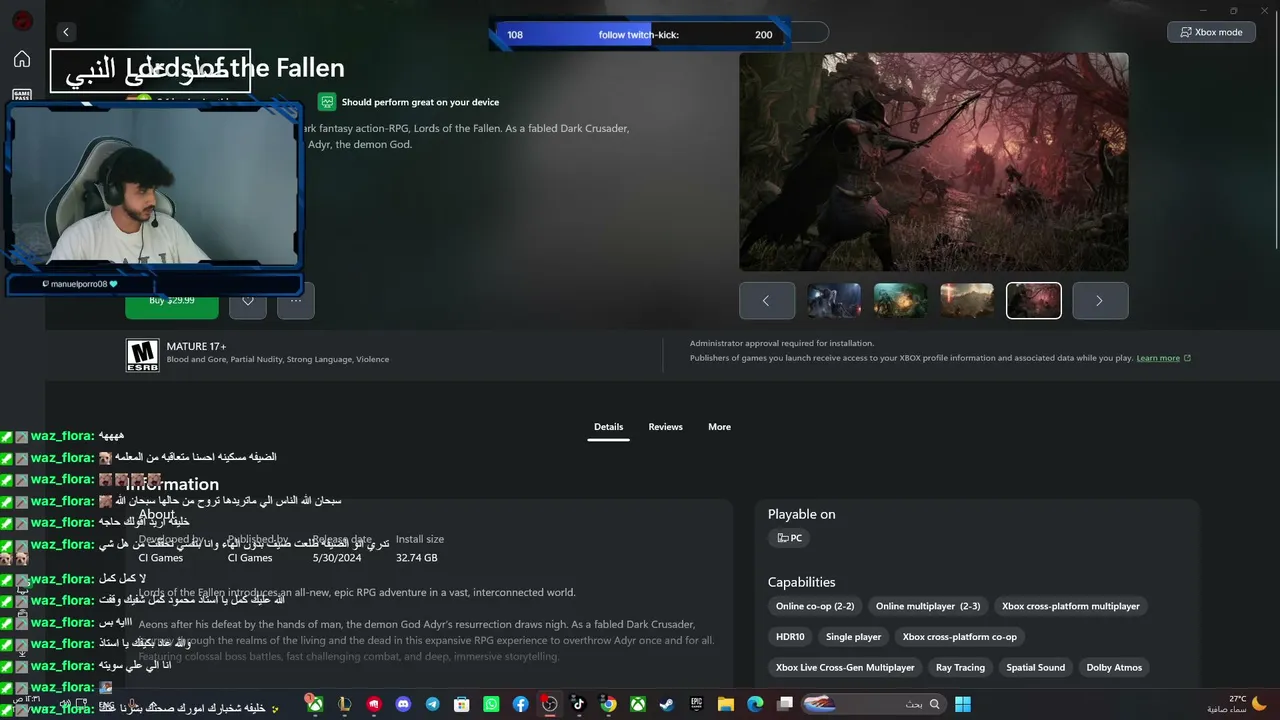Image resolution: width=1280 pixels, height=720 pixels.
Task: Follow the Learn more link
Action: coord(1163,358)
